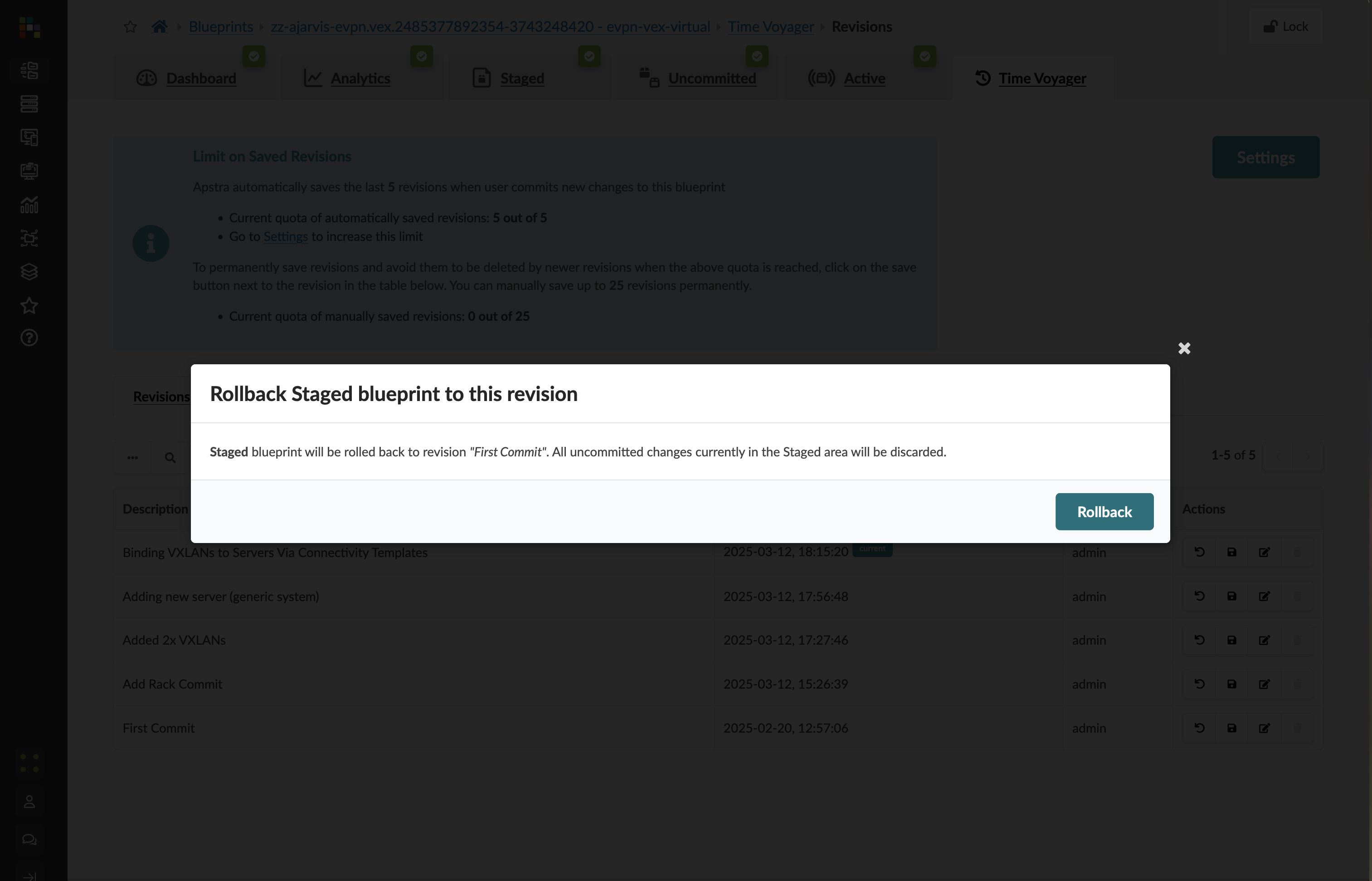Click rollback icon for First Commit row
This screenshot has height=881, width=1372.
(1199, 728)
